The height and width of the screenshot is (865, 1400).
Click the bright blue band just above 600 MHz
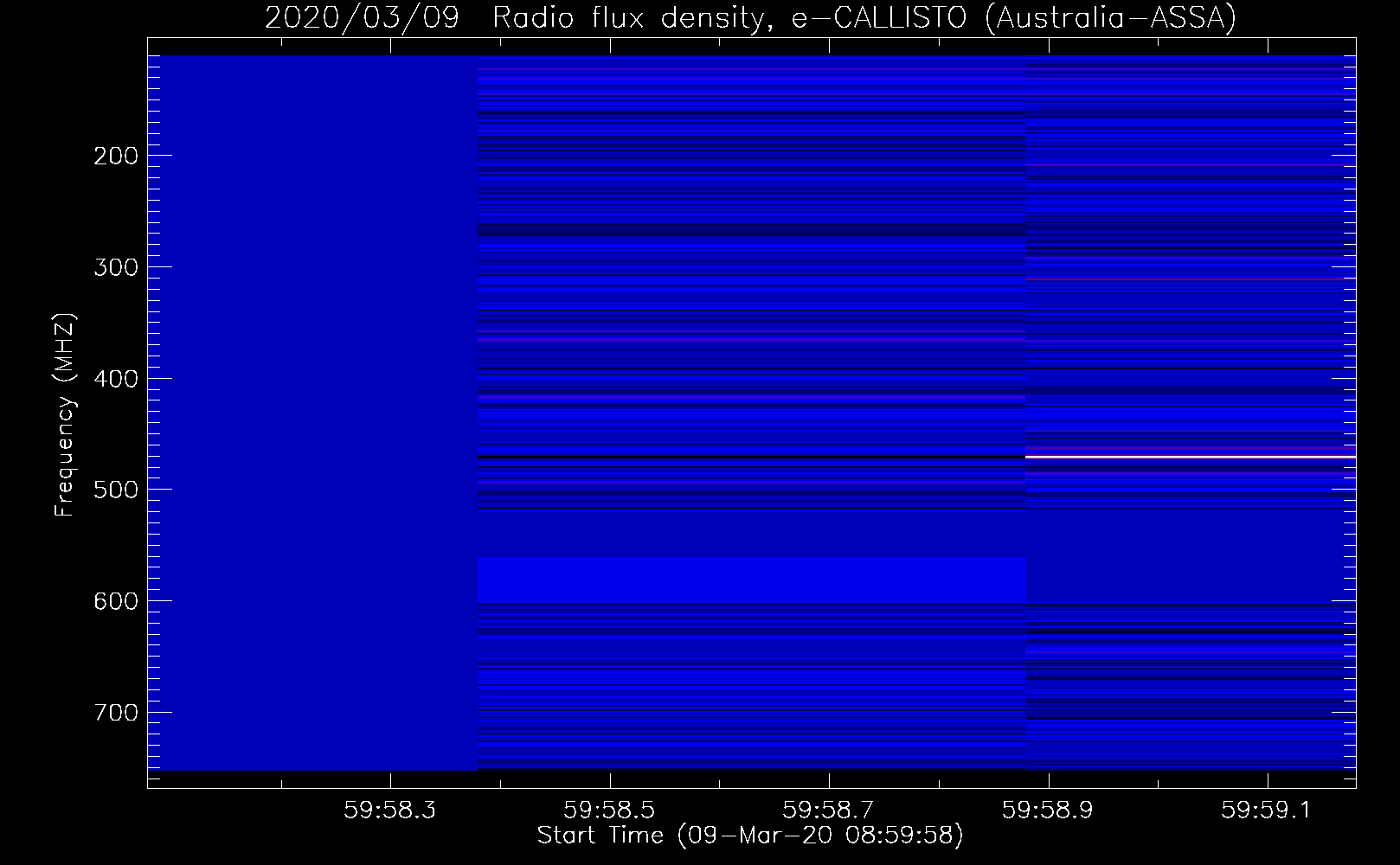(751, 580)
